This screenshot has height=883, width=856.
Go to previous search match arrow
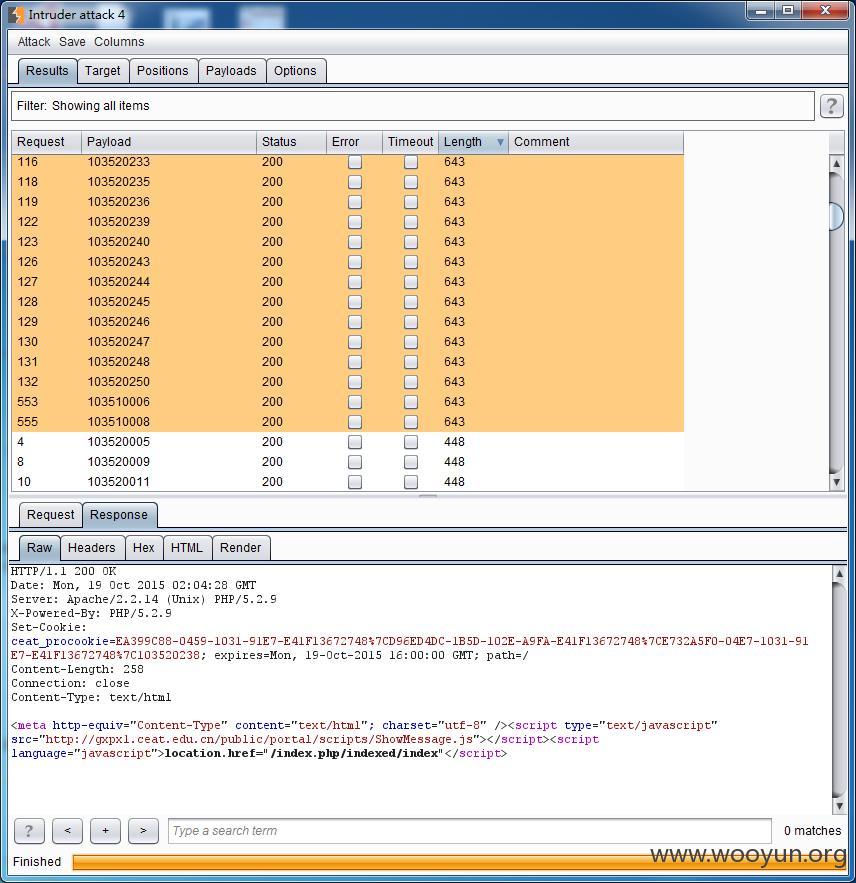pyautogui.click(x=68, y=831)
